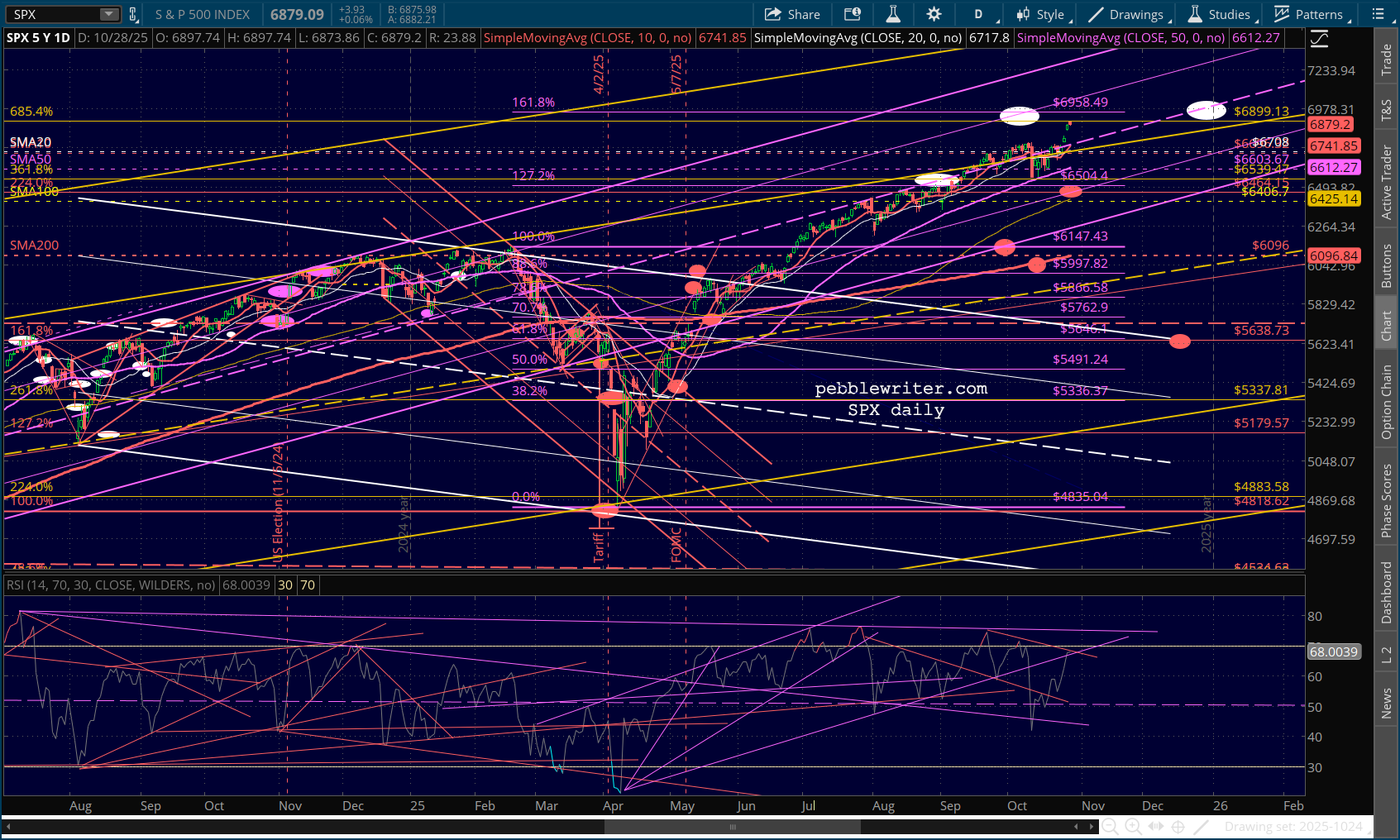Click the flask icon beside gear
The height and width of the screenshot is (840, 1400).
(x=893, y=14)
